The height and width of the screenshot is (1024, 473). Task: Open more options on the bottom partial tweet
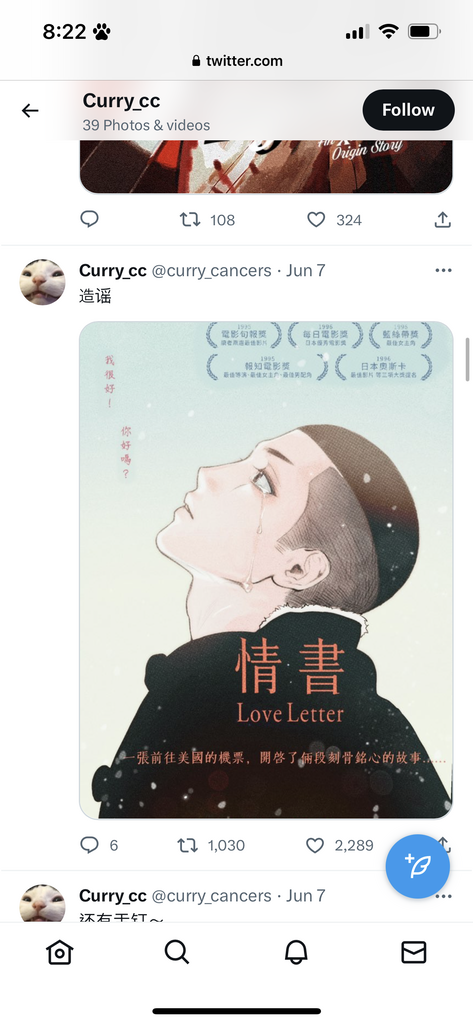444,896
